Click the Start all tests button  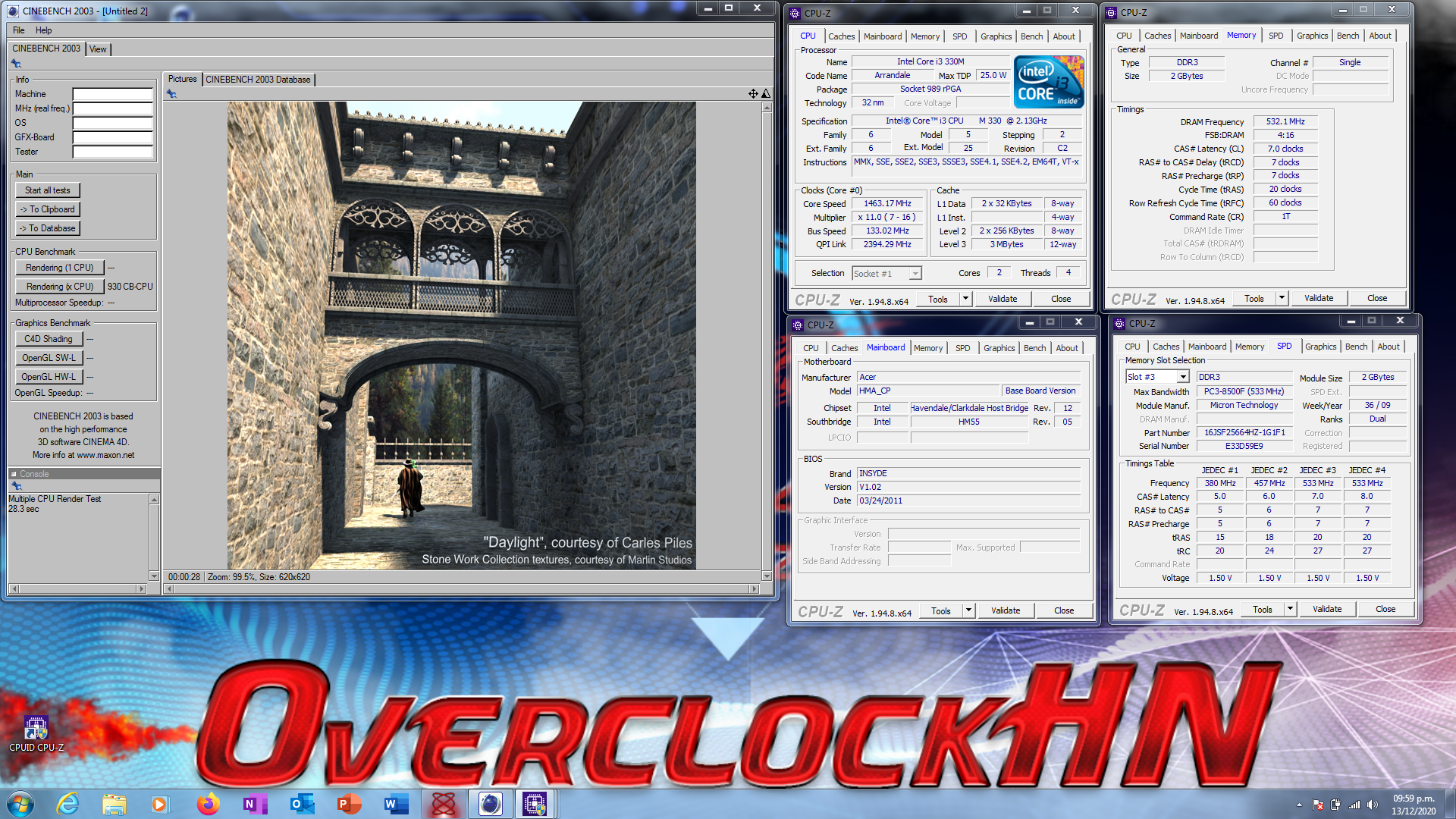[x=48, y=190]
